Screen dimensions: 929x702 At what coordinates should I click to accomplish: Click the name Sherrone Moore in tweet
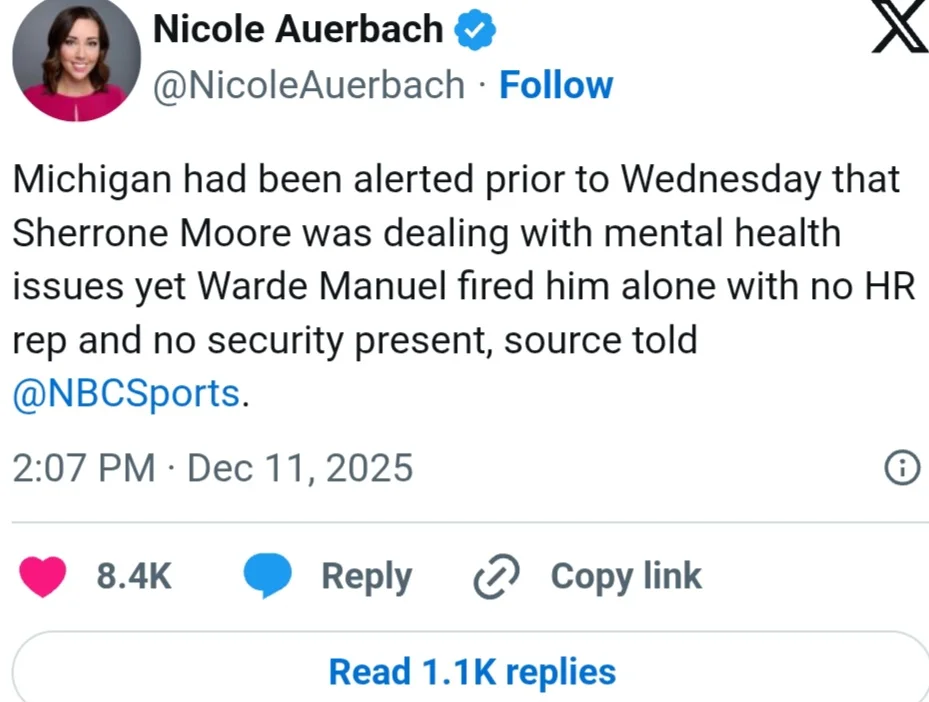click(147, 234)
